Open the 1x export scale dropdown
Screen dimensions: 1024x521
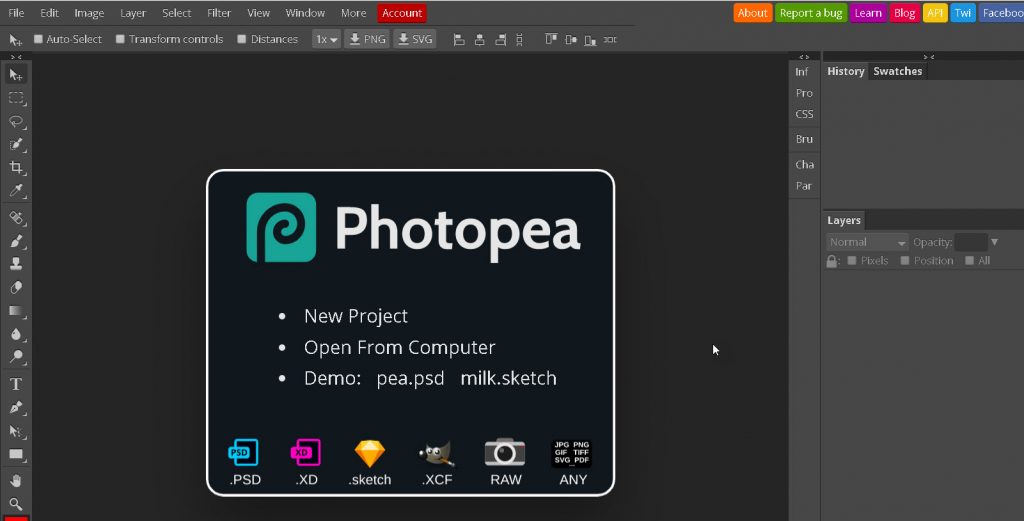pyautogui.click(x=326, y=39)
